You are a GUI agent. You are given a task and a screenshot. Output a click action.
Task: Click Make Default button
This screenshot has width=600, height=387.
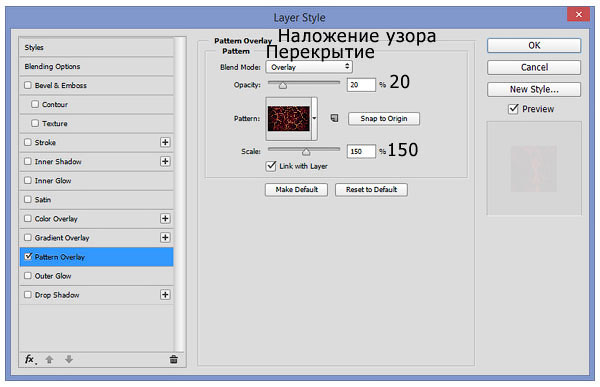click(x=296, y=189)
